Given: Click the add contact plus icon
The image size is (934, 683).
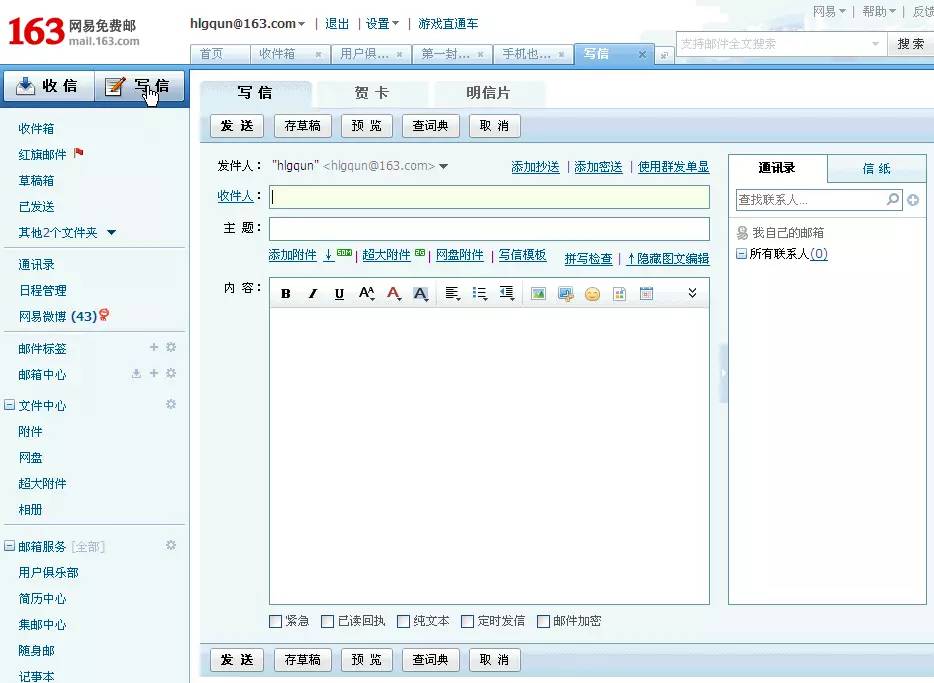Looking at the screenshot, I should coord(913,201).
